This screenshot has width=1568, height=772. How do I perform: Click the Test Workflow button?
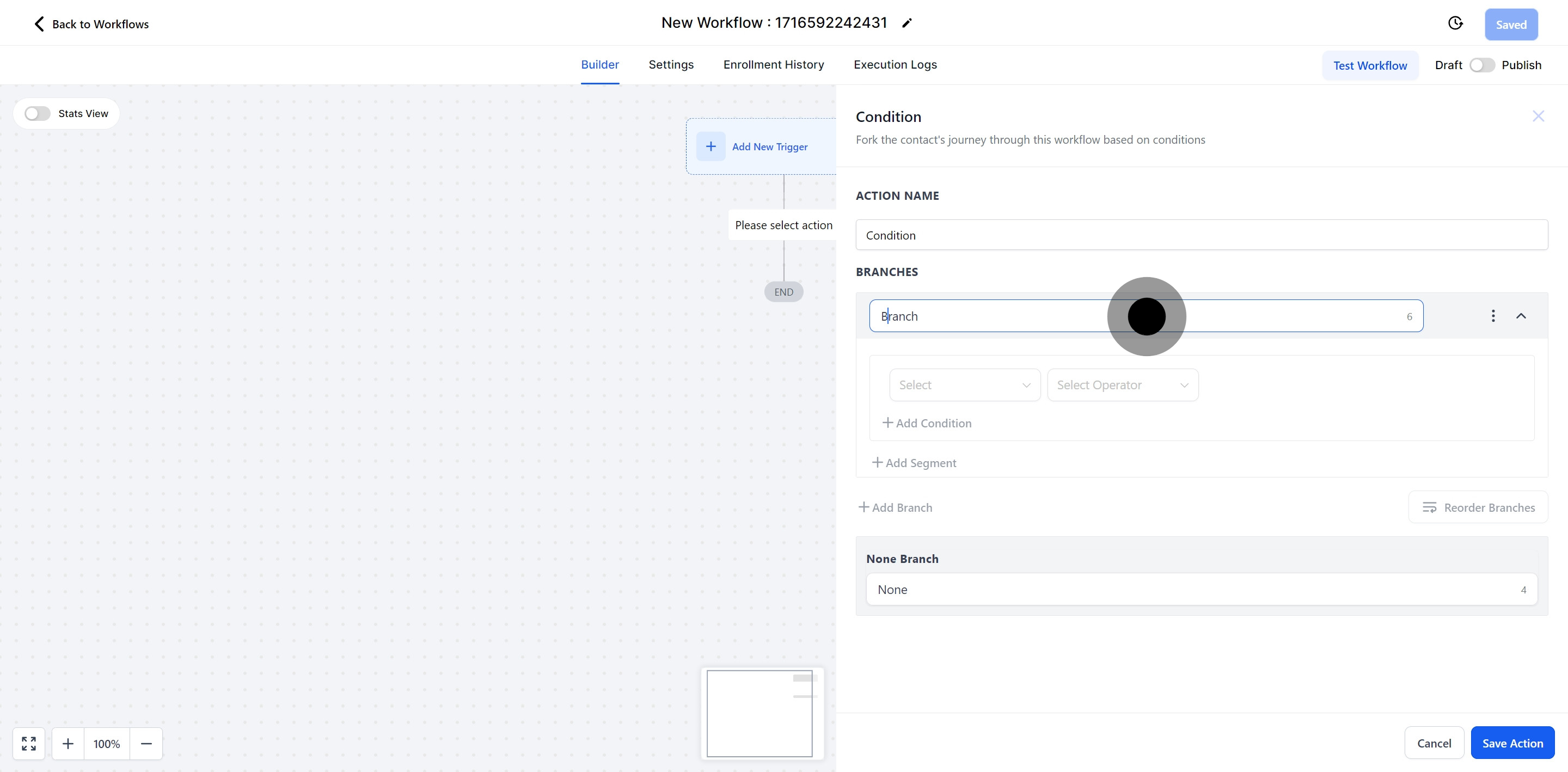point(1370,66)
